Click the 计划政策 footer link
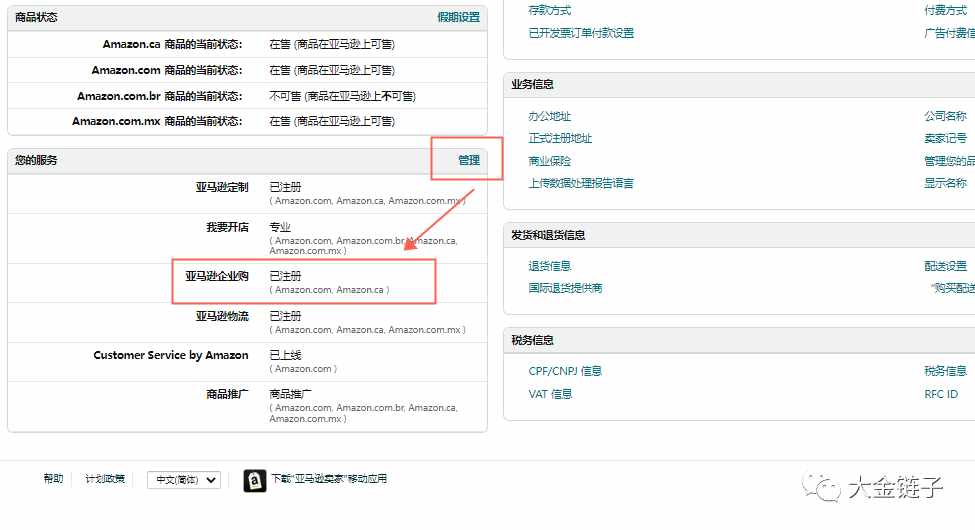 pyautogui.click(x=105, y=478)
